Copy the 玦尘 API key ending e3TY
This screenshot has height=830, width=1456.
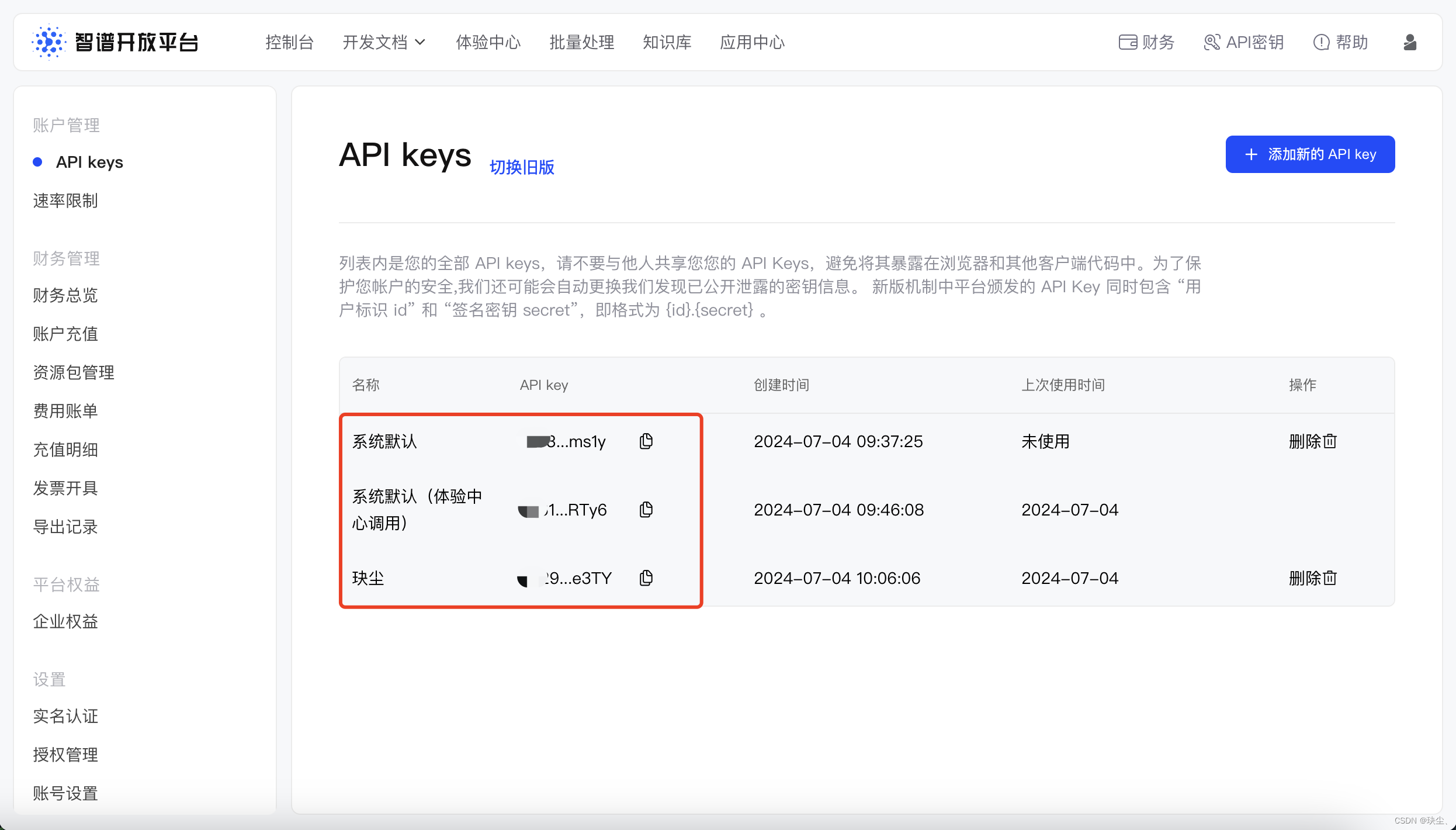coord(646,578)
